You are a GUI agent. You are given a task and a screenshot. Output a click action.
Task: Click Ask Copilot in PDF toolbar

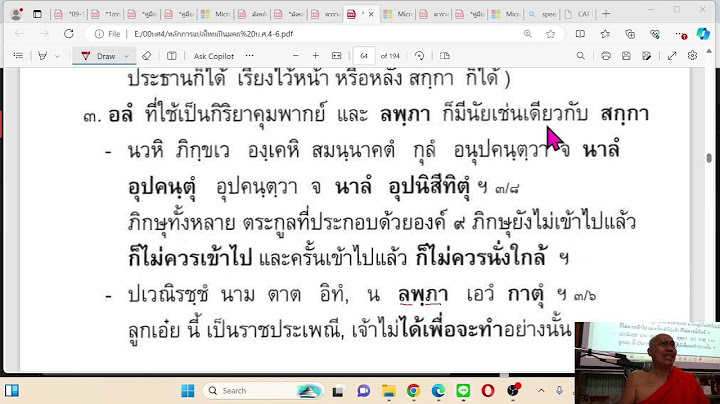point(214,56)
